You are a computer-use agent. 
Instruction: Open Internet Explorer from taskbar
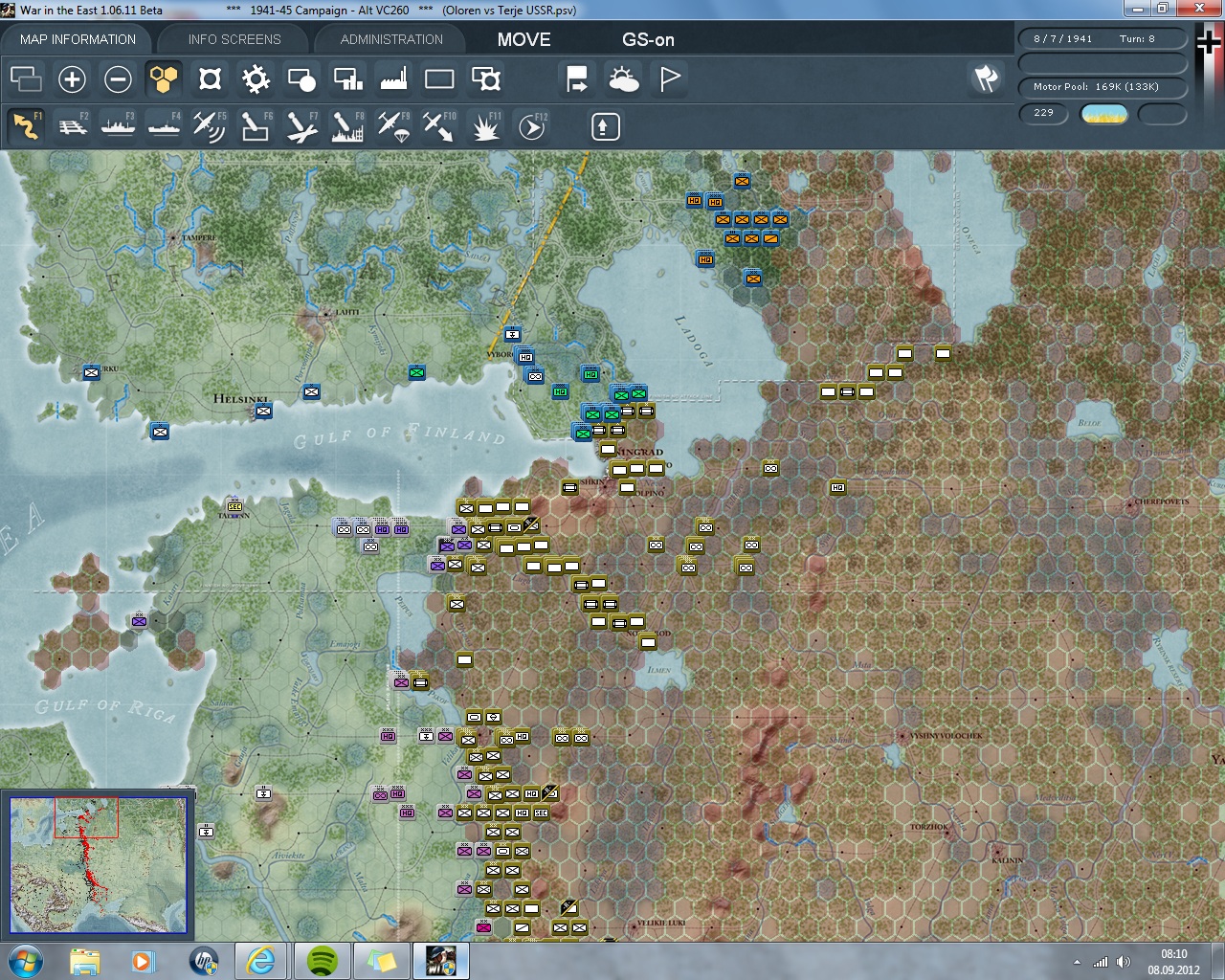[x=260, y=961]
